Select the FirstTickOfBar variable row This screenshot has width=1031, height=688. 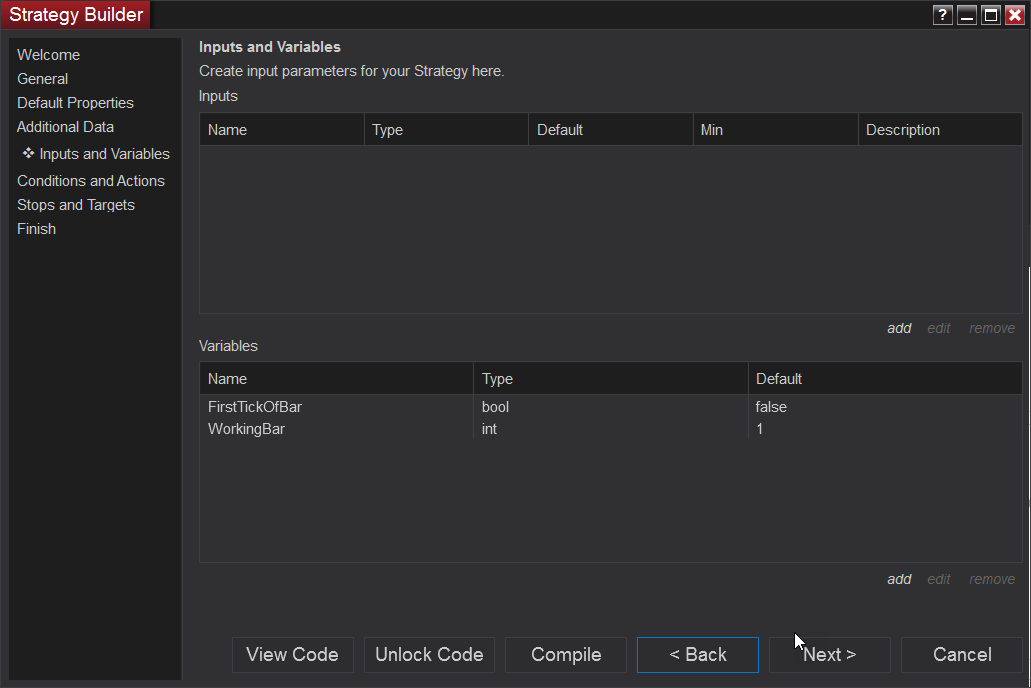(x=255, y=407)
